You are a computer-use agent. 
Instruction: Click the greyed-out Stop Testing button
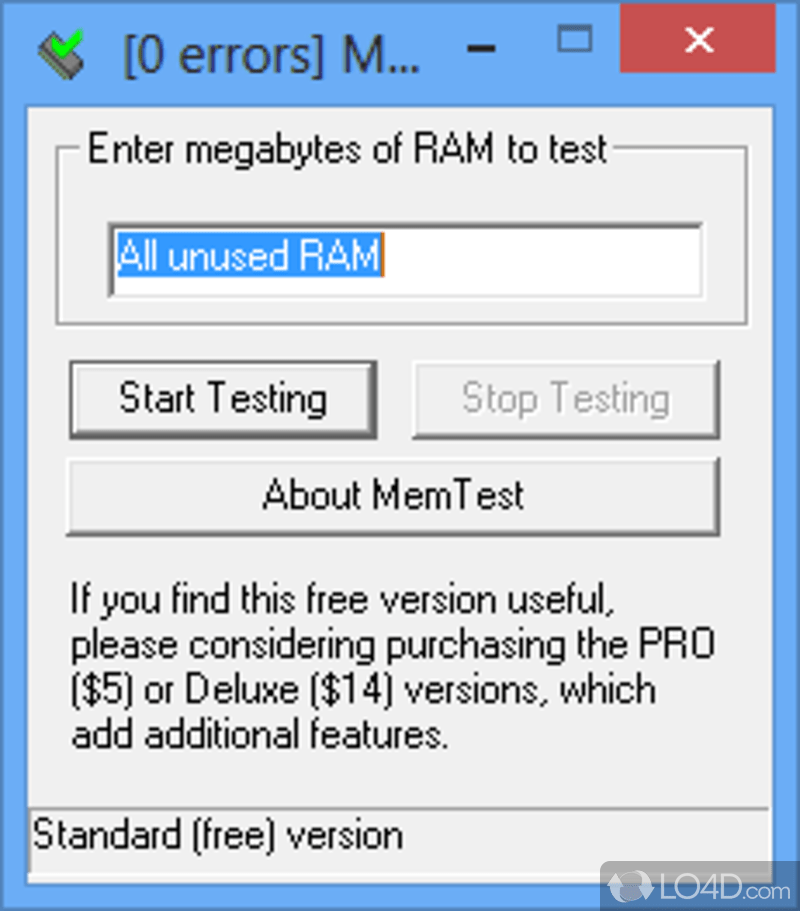click(x=566, y=400)
